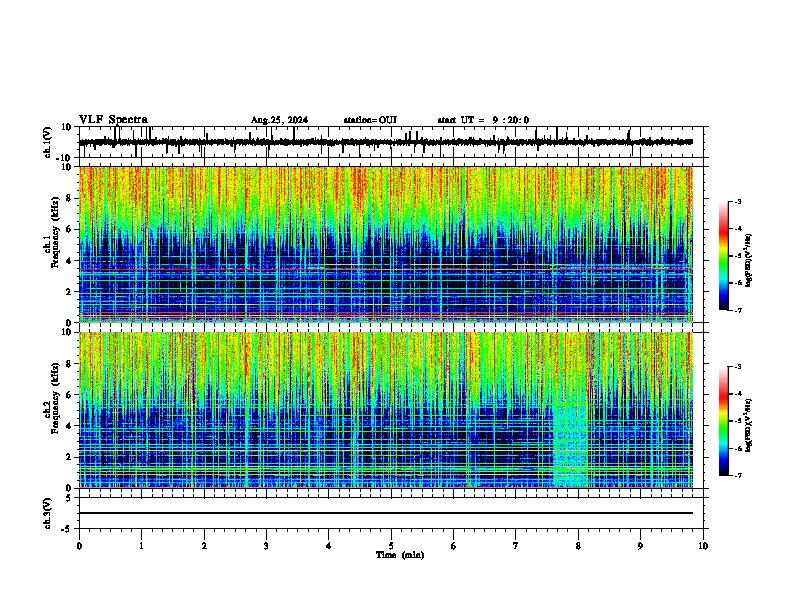The height and width of the screenshot is (612, 792).
Task: Click the "ch.1(V)" waveform axis label
Action: coord(48,142)
